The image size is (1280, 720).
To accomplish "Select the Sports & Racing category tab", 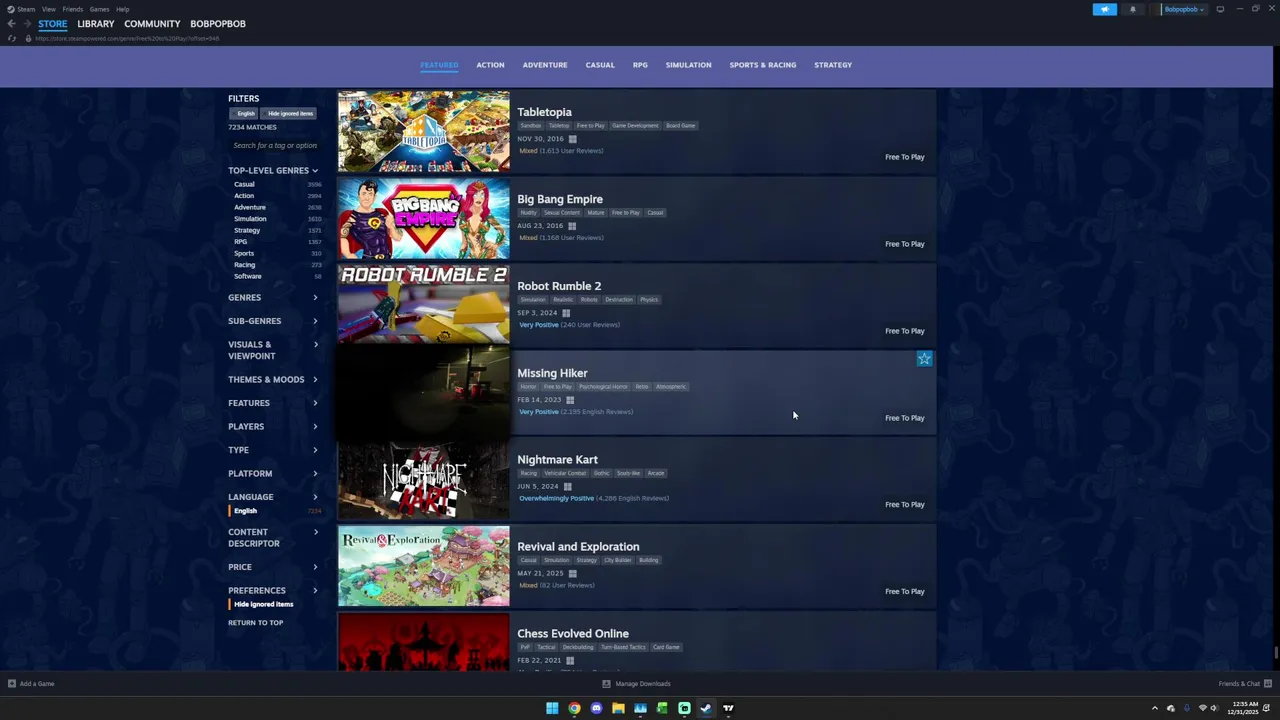I will click(x=763, y=65).
